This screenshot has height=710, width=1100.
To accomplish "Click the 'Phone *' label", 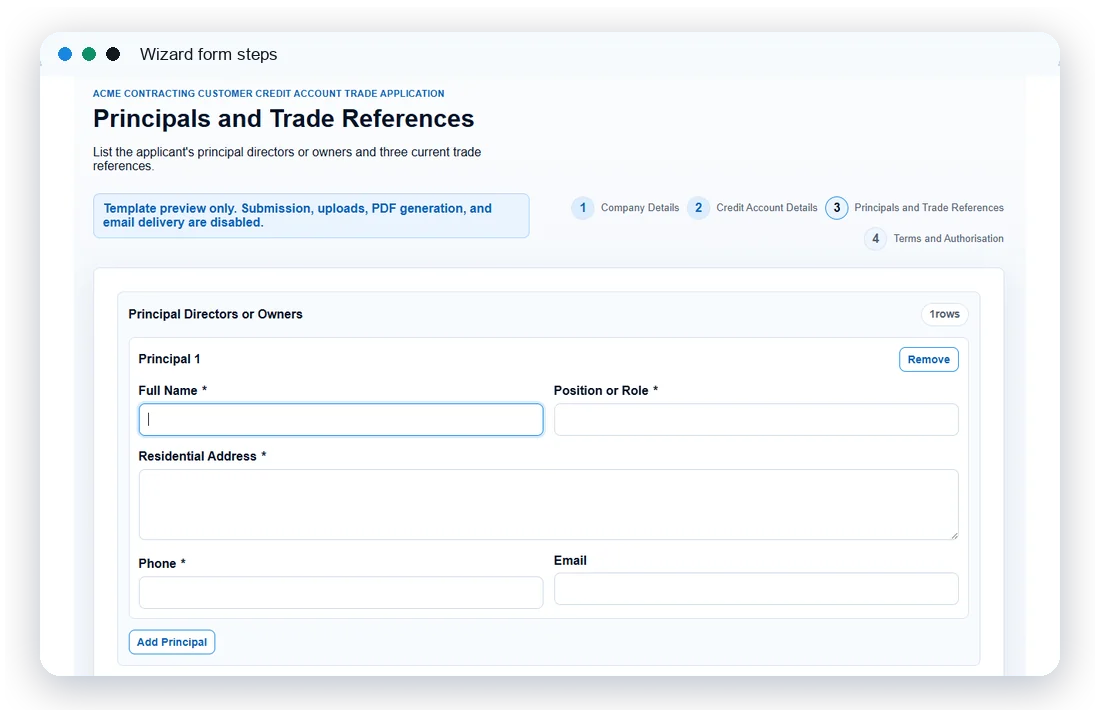I will (162, 563).
